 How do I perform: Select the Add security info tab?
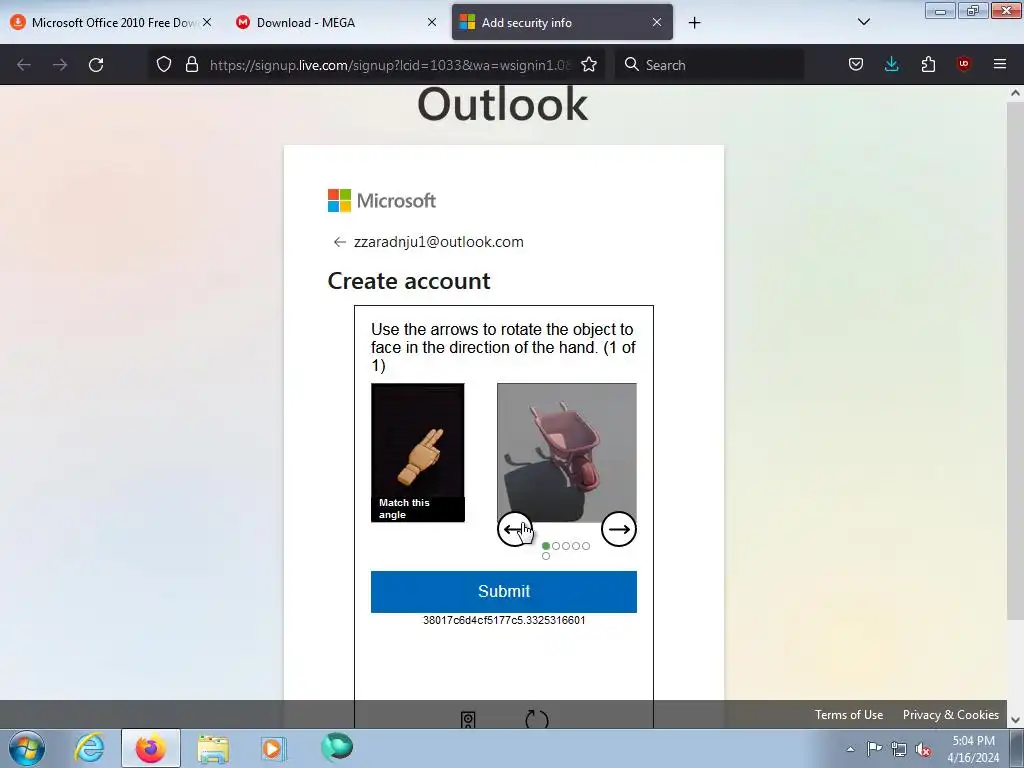point(562,23)
